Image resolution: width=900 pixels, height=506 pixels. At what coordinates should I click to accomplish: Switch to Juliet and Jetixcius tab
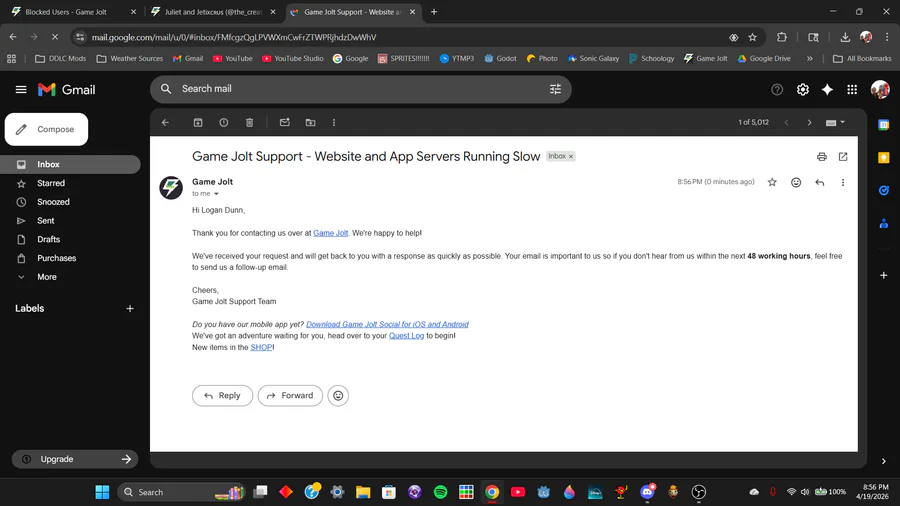click(x=212, y=12)
